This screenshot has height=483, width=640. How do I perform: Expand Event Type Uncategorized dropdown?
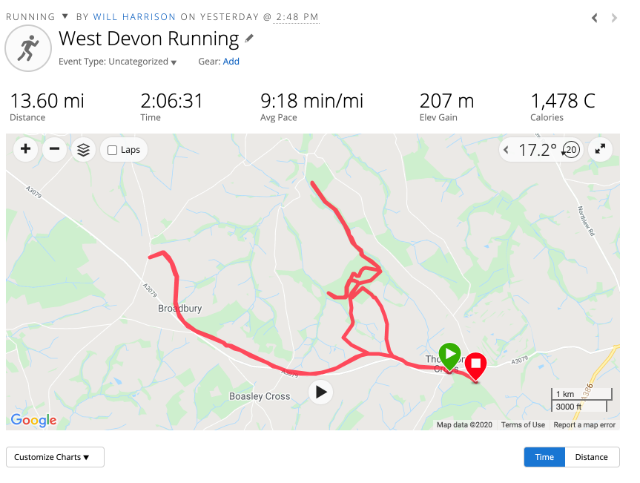pos(118,62)
